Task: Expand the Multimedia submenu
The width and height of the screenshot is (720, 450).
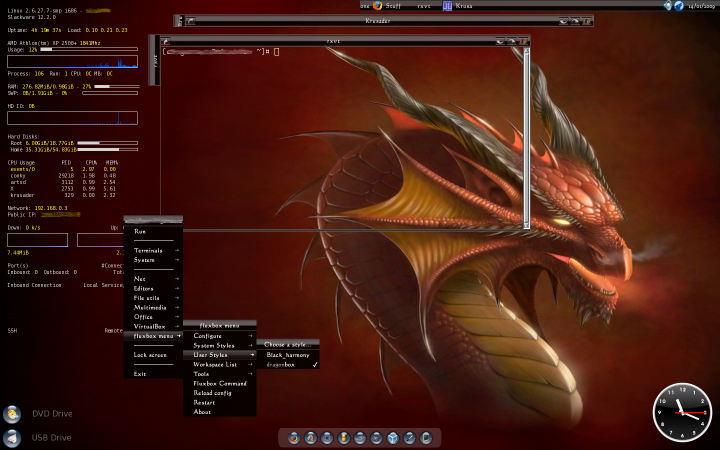Action: 153,307
